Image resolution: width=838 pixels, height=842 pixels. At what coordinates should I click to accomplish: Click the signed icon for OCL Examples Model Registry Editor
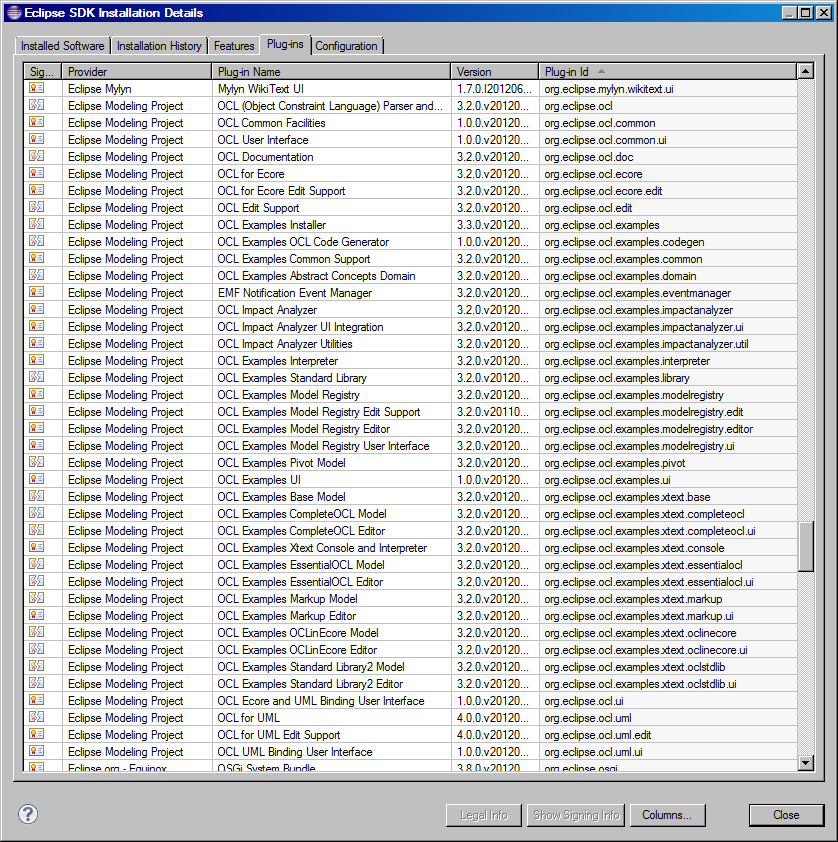[37, 429]
